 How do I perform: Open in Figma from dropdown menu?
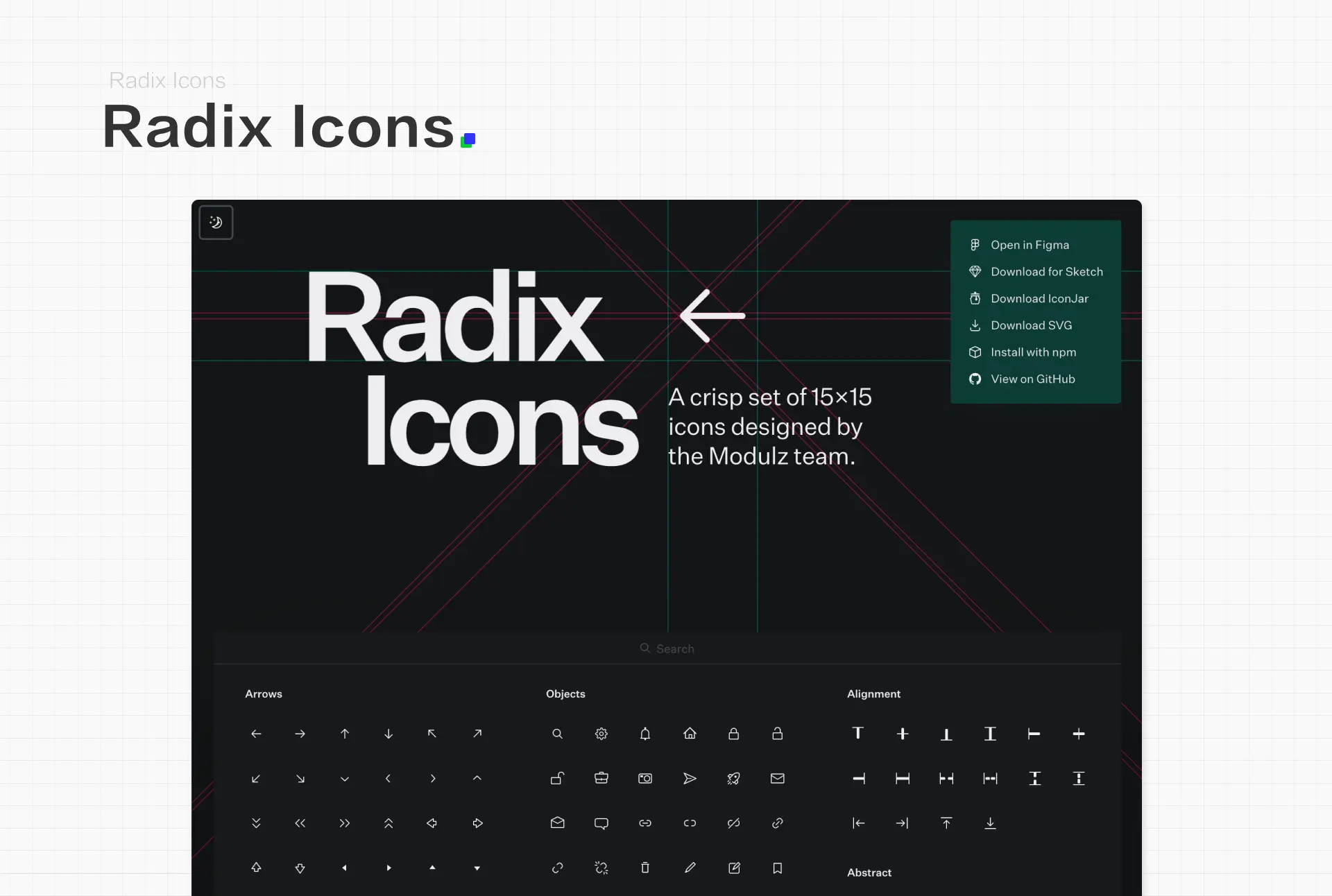1030,244
